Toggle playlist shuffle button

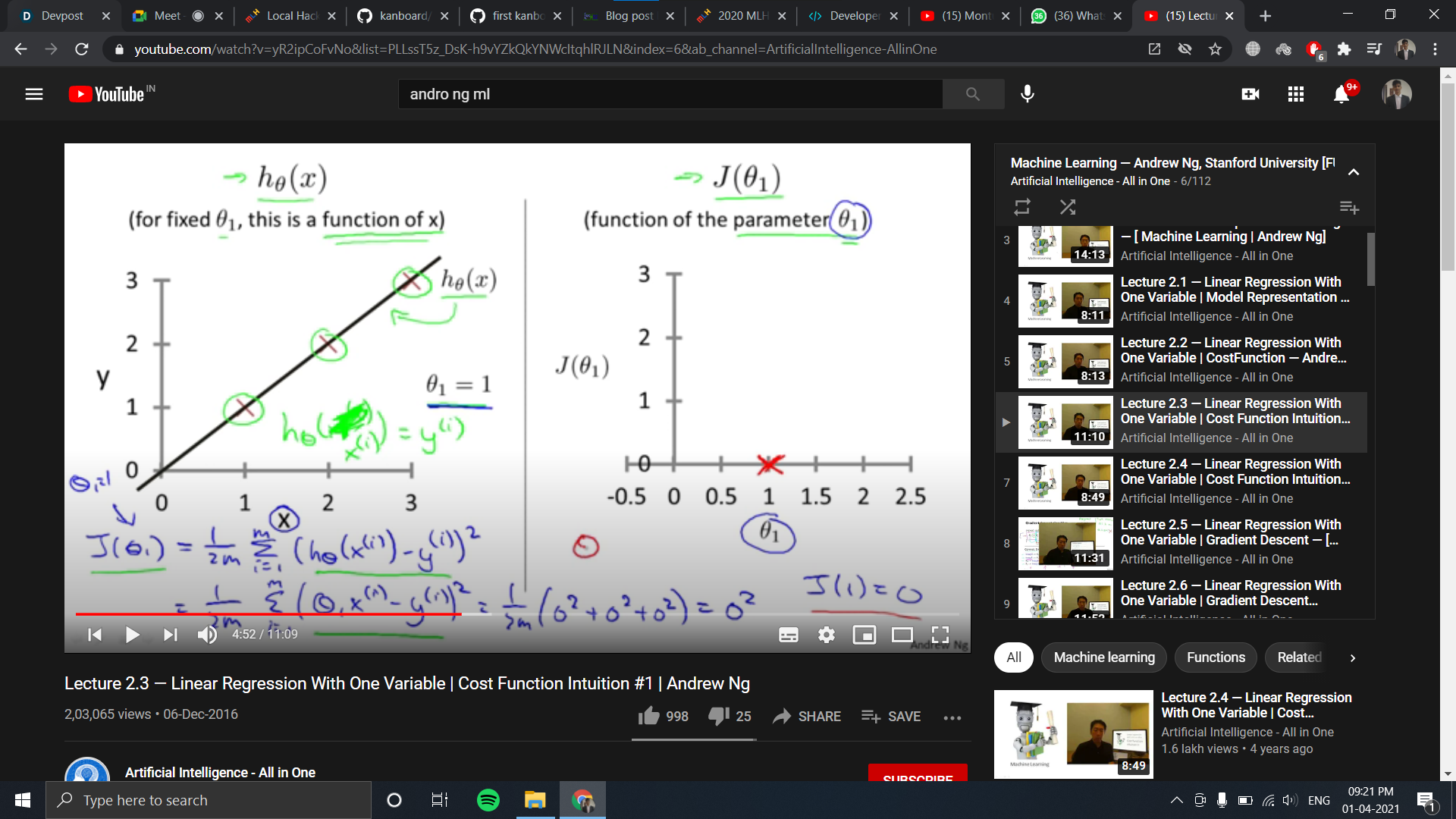point(1068,207)
